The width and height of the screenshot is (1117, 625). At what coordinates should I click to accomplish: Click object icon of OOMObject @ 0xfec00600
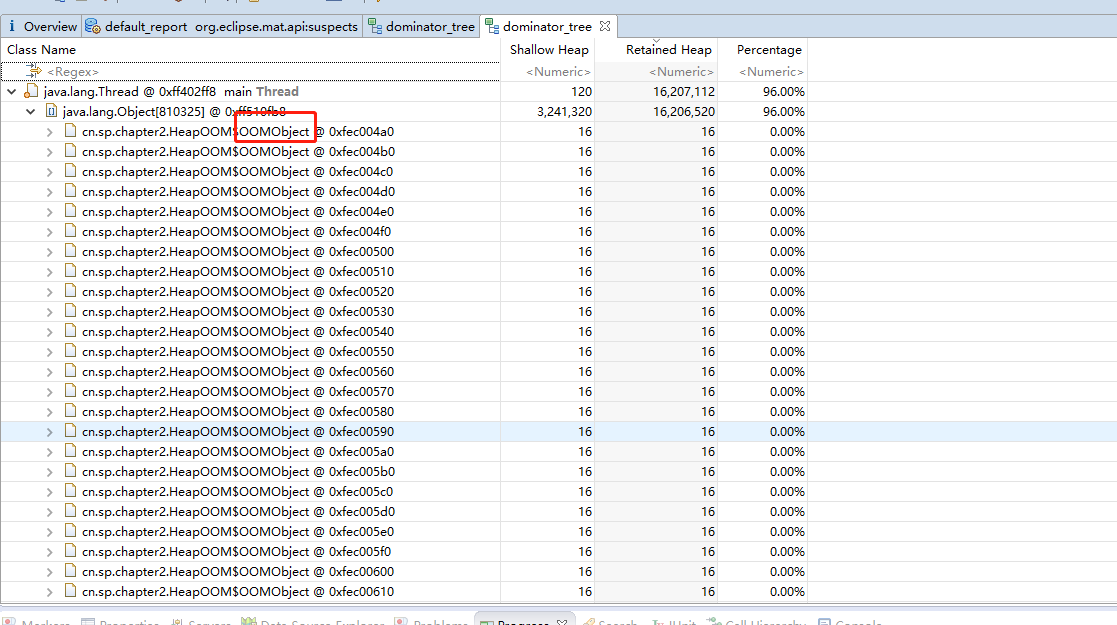(70, 570)
